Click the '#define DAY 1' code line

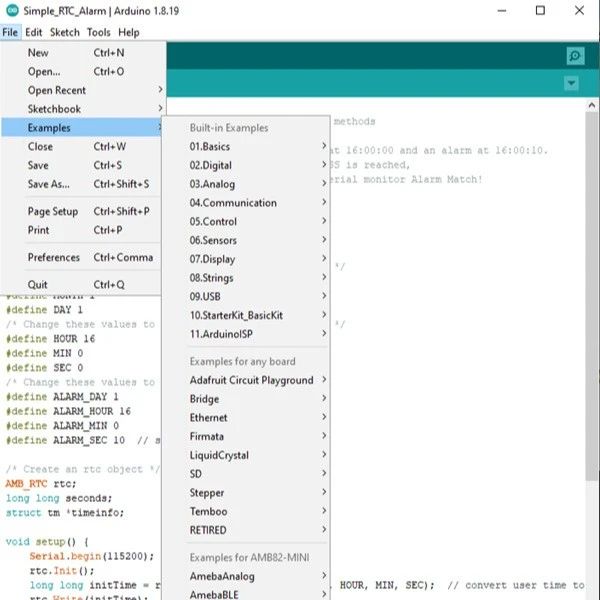pos(44,310)
